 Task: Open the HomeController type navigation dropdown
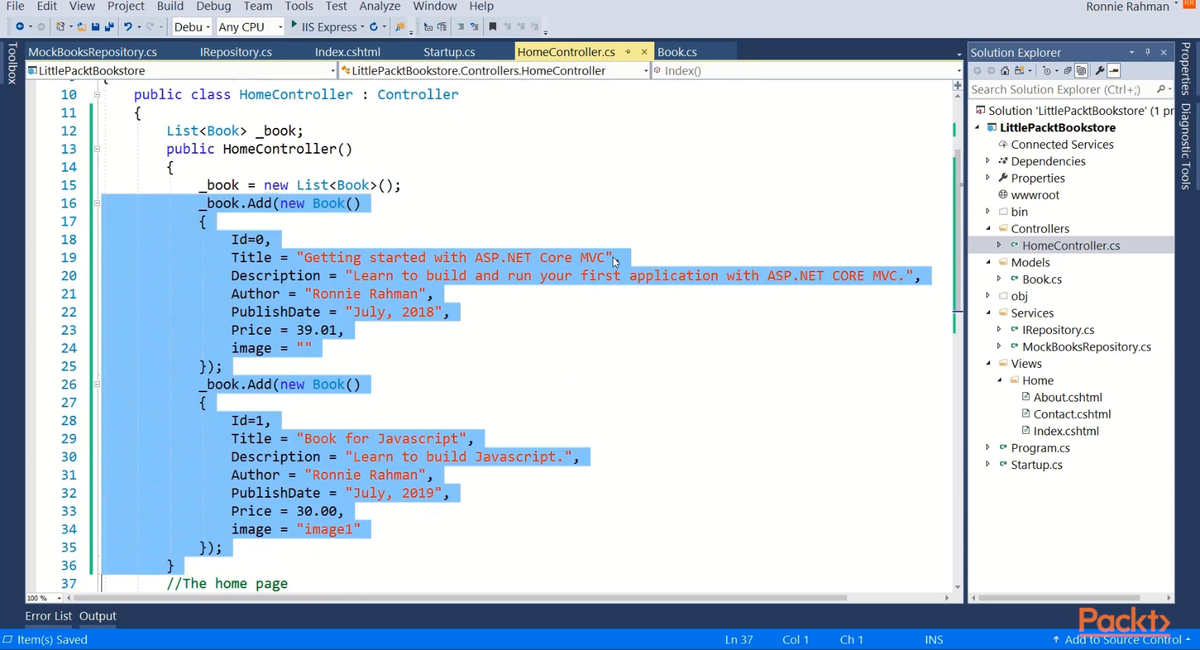tap(494, 71)
